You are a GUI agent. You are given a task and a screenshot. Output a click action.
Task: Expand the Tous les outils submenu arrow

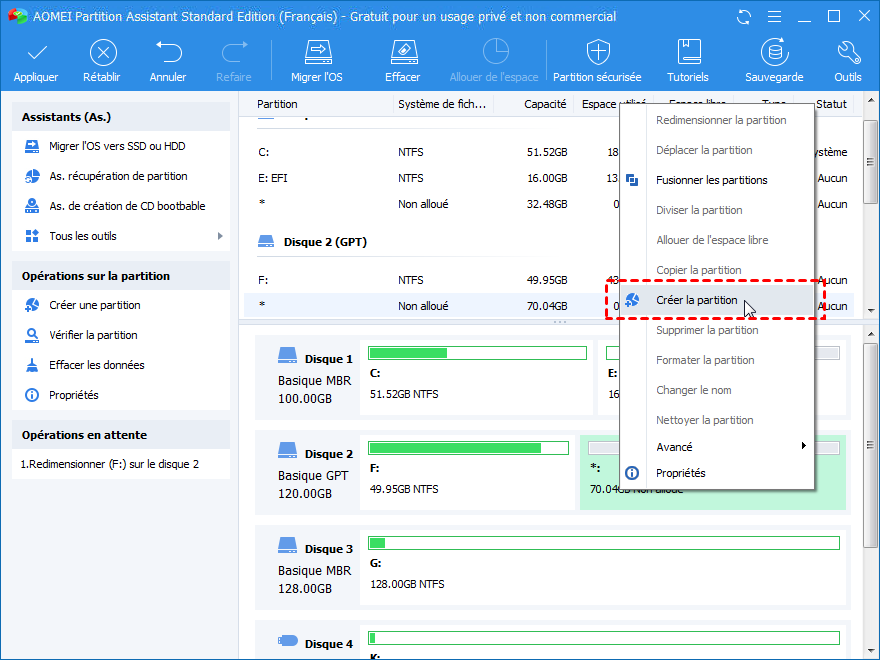coord(220,236)
